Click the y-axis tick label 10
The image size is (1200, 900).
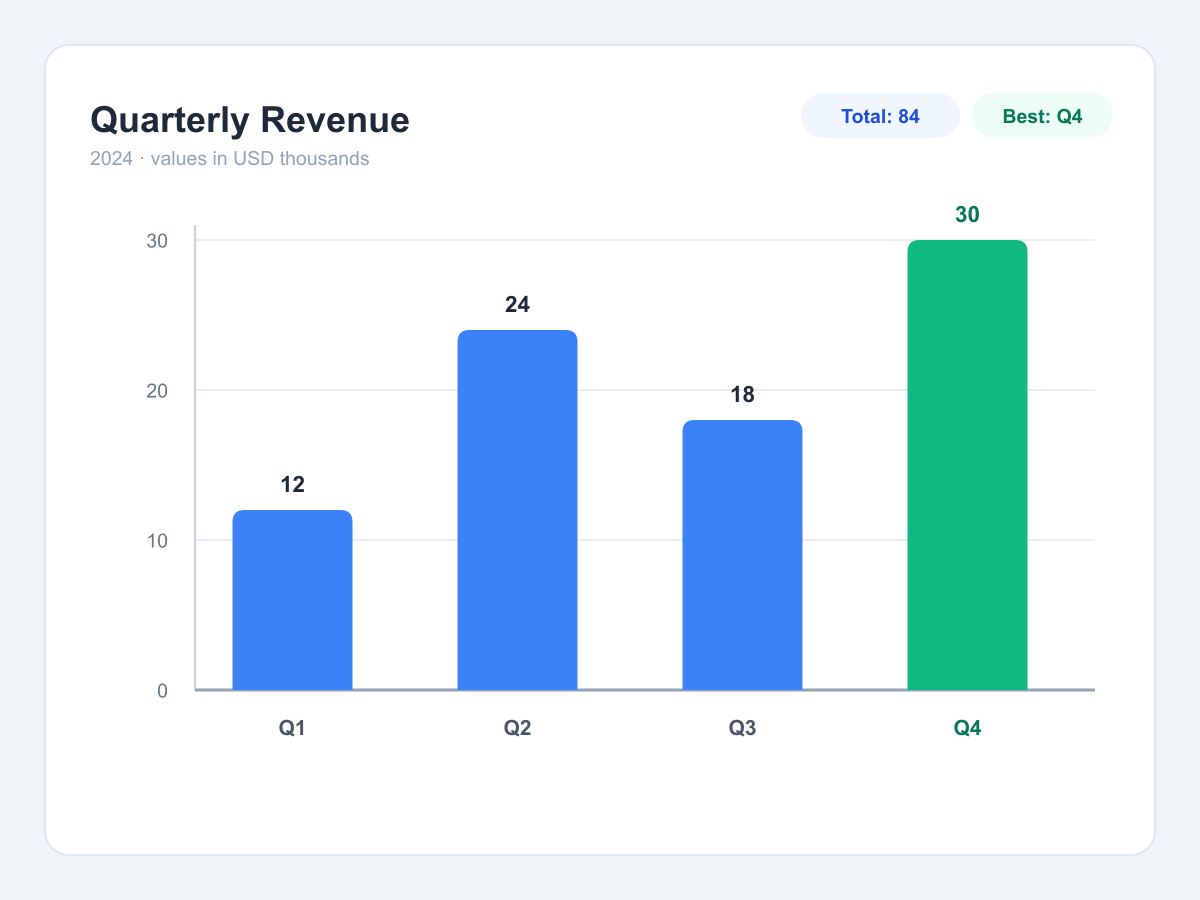pyautogui.click(x=157, y=541)
